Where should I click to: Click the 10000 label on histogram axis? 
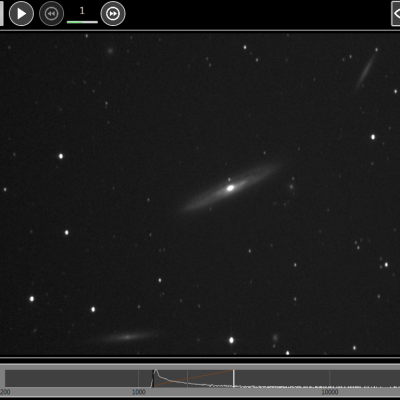coord(330,392)
